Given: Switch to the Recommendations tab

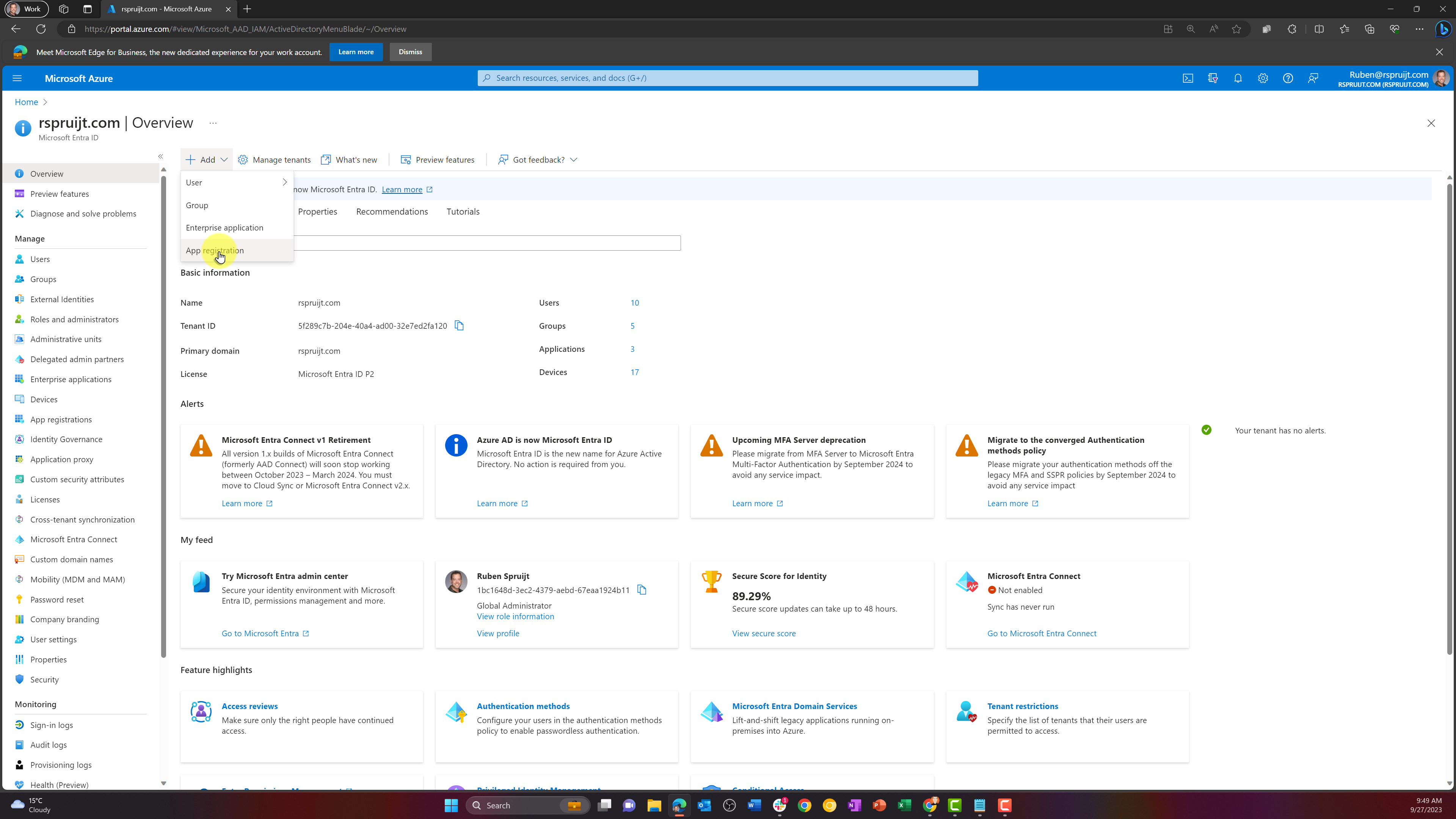Looking at the screenshot, I should (x=392, y=212).
